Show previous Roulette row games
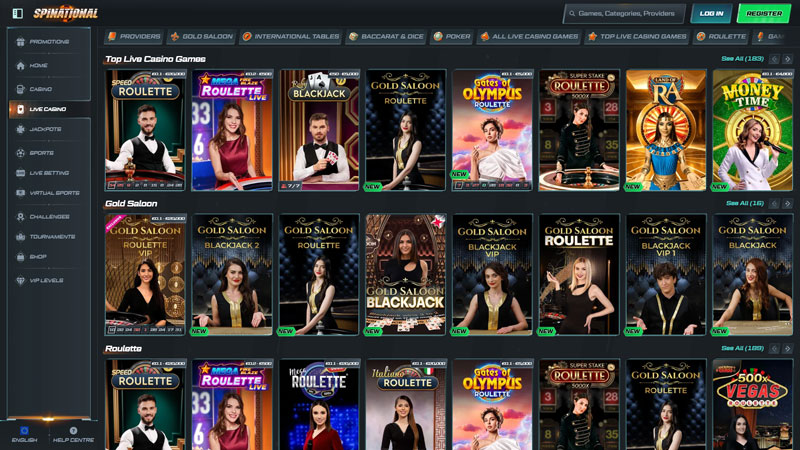Image resolution: width=800 pixels, height=450 pixels. [774, 348]
